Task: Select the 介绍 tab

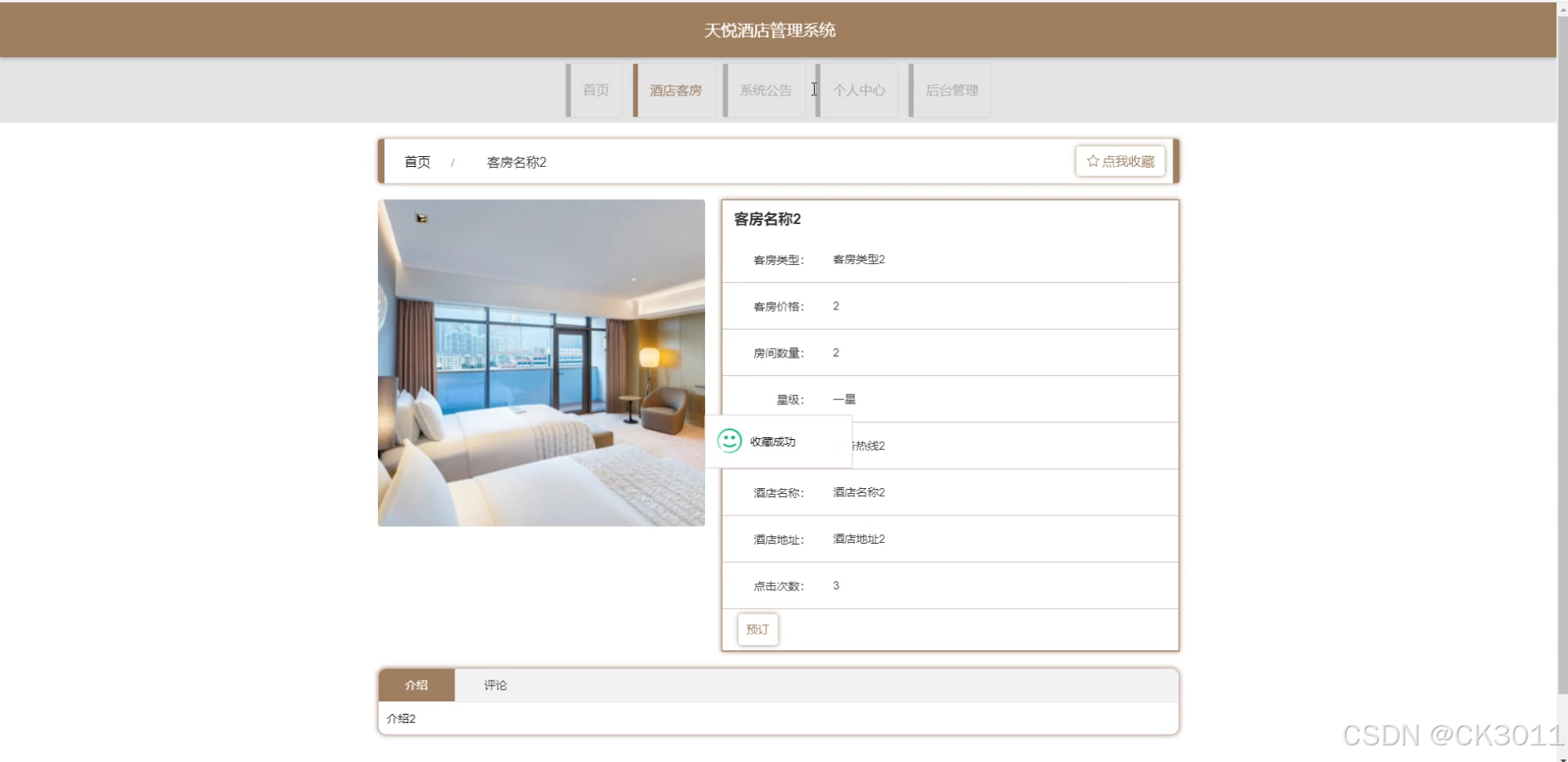Action: (416, 685)
